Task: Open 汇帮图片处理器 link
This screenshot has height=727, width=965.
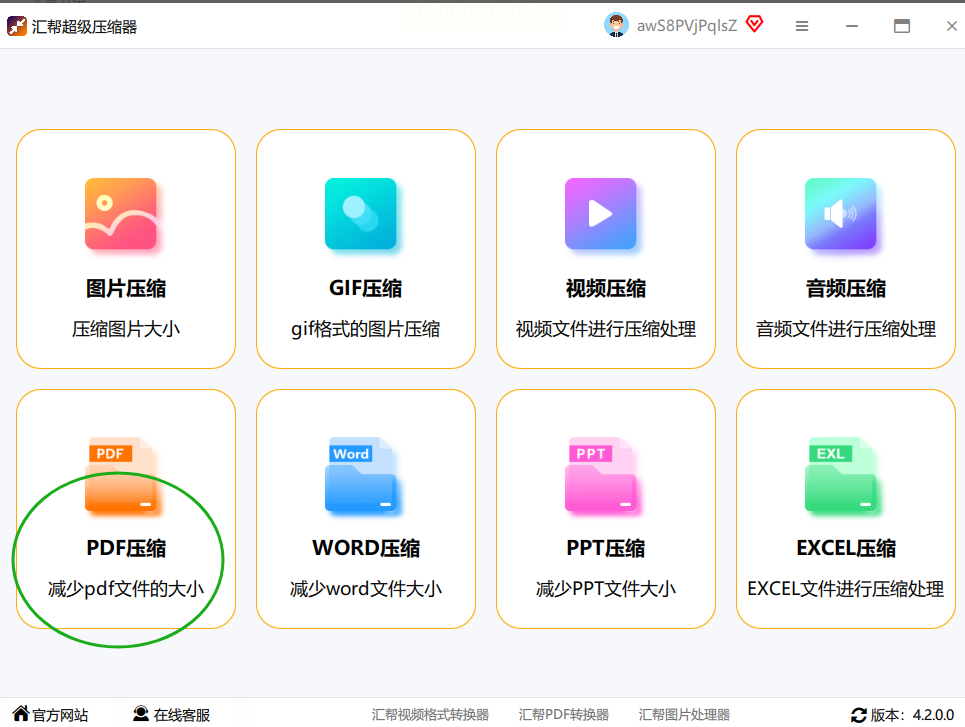Action: click(684, 715)
